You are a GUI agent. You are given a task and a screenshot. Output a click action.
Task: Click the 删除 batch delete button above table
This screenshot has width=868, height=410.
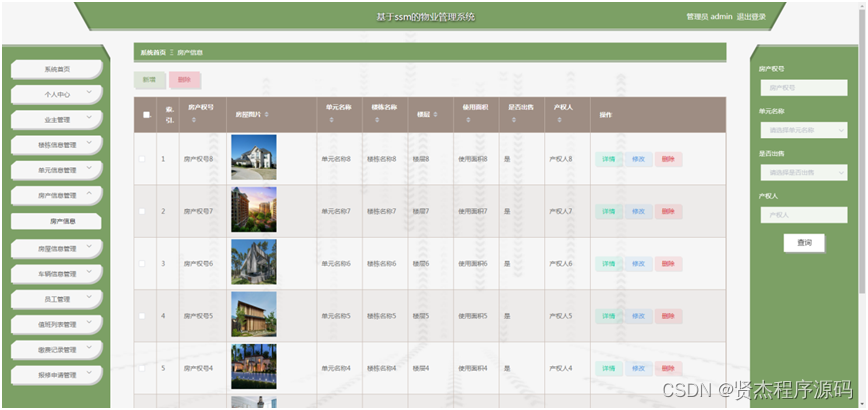tap(184, 80)
